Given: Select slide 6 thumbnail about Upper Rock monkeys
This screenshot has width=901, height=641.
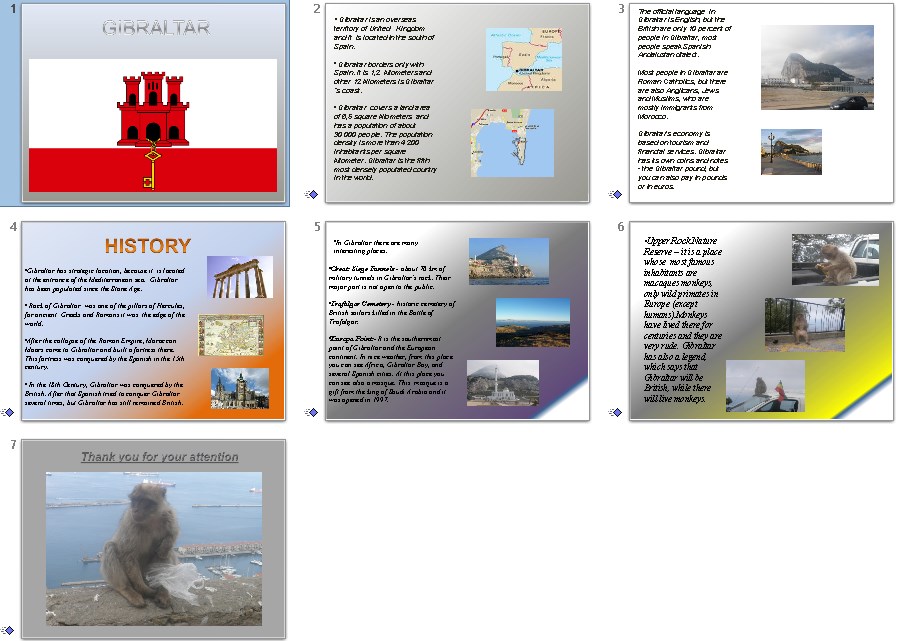Looking at the screenshot, I should coord(761,320).
